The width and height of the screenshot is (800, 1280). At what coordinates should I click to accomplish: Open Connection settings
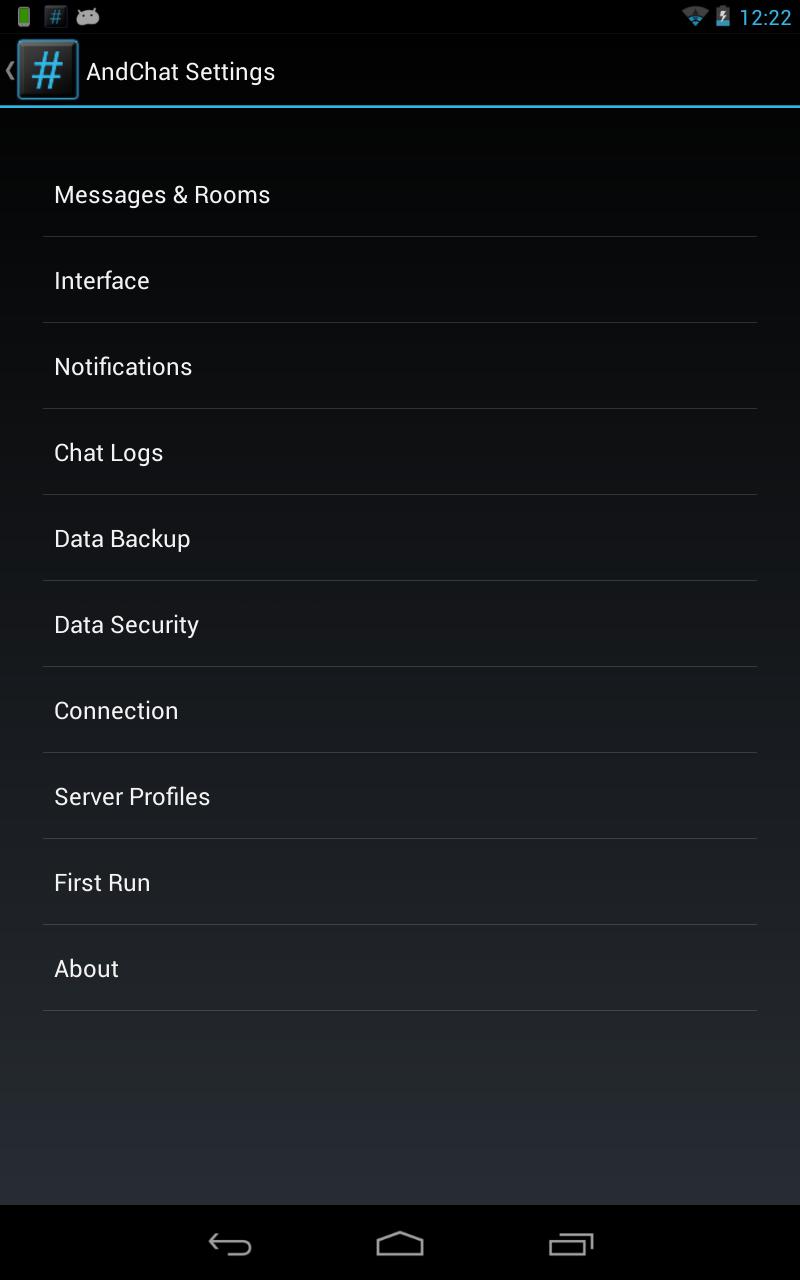coord(400,711)
